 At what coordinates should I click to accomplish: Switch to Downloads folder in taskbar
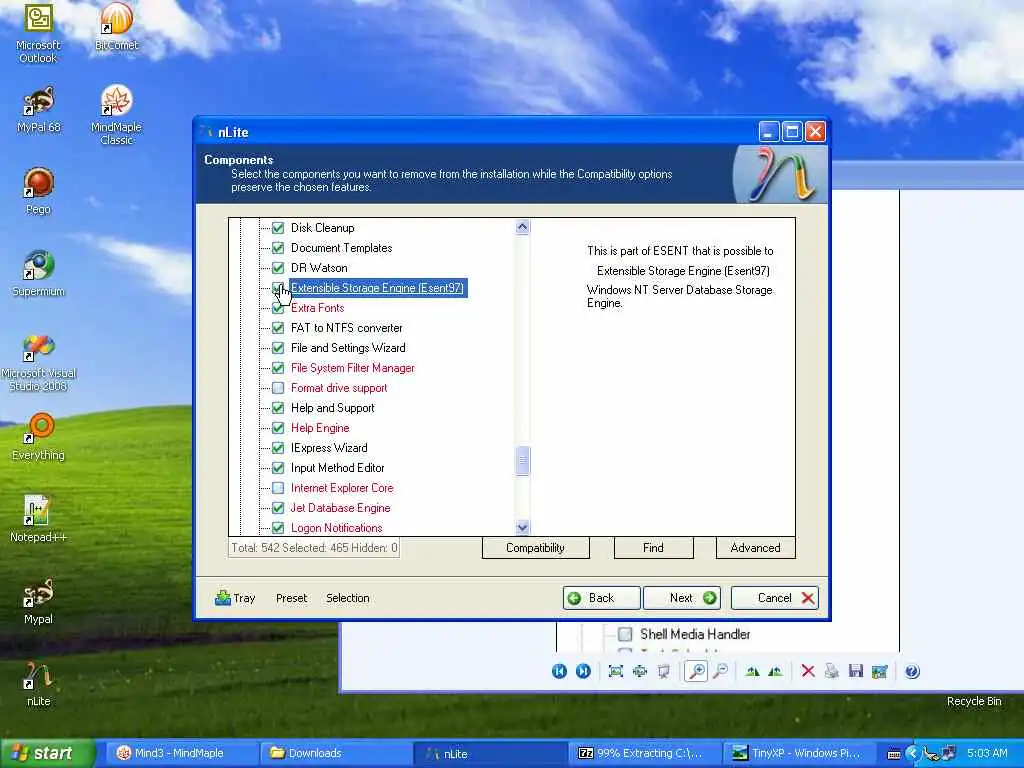click(x=336, y=754)
